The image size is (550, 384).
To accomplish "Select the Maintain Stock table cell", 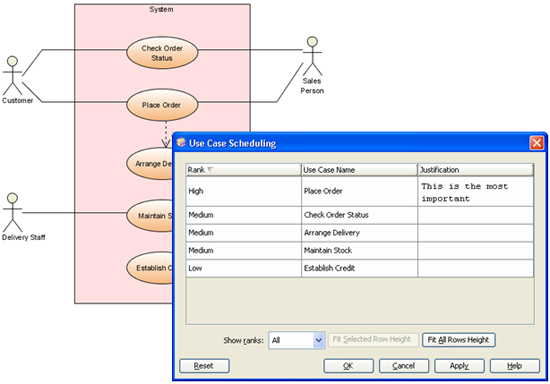I will [360, 250].
